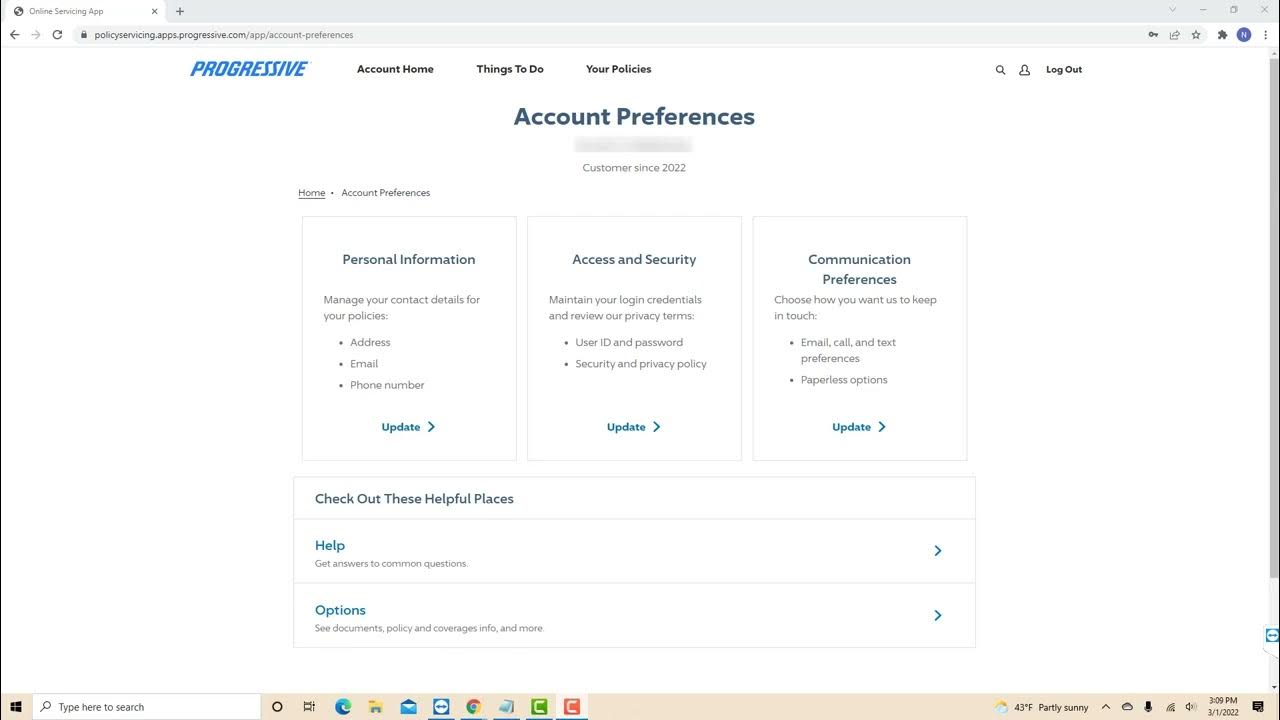Open the site search magnifier icon
The height and width of the screenshot is (720, 1280).
pyautogui.click(x=1000, y=70)
